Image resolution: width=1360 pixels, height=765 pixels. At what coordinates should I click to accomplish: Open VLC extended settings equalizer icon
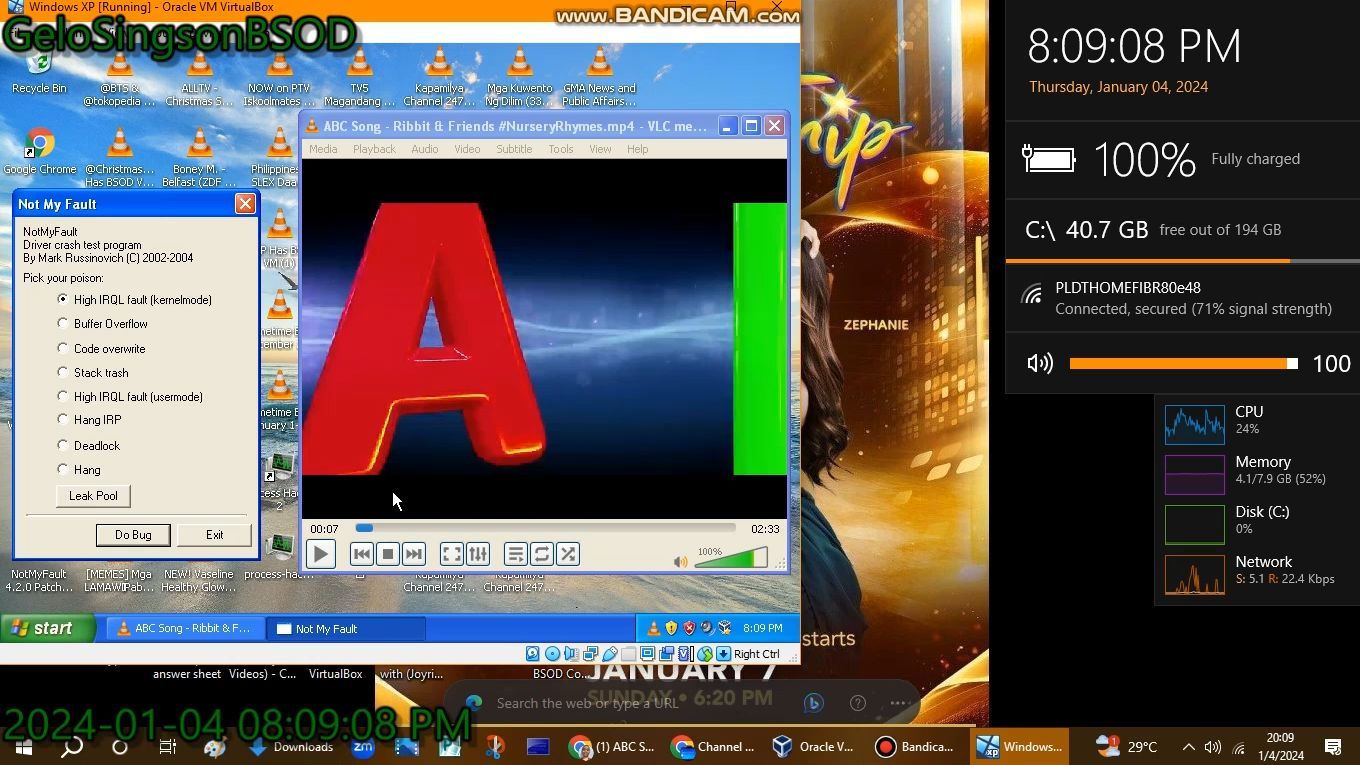[x=478, y=554]
